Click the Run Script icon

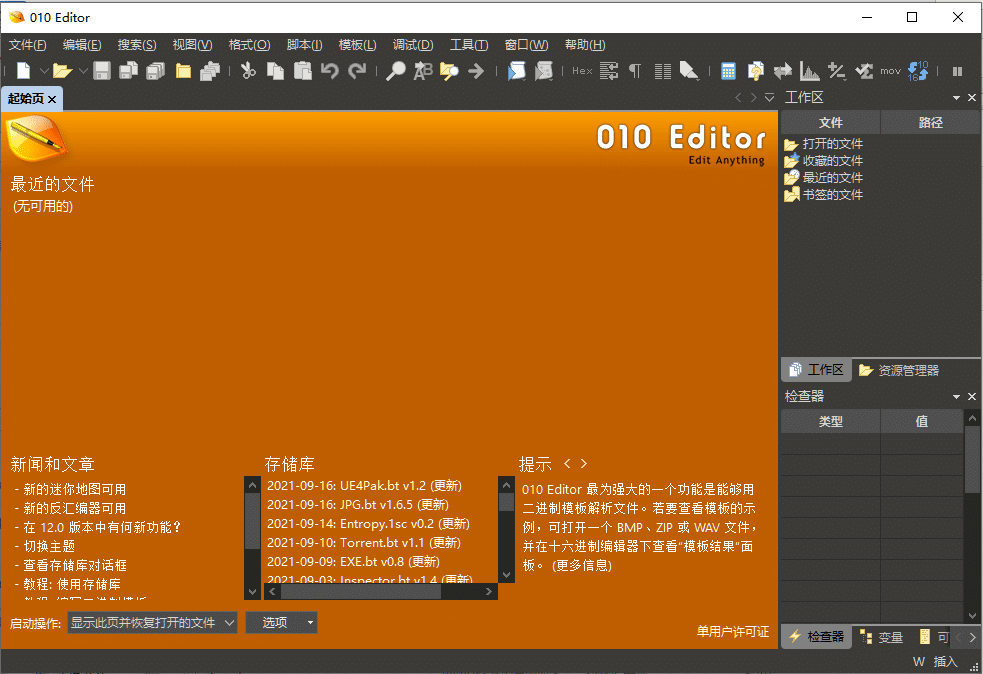coord(517,71)
